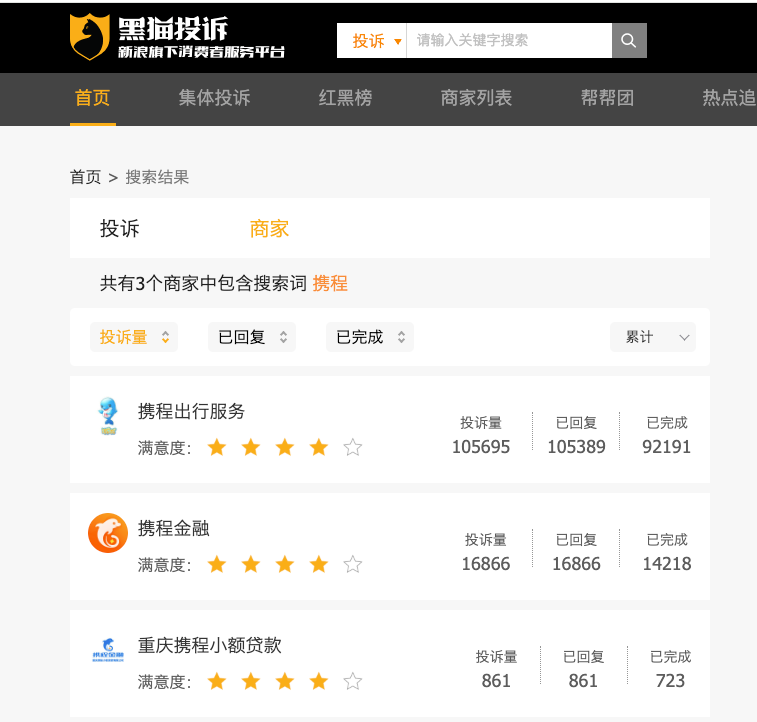The height and width of the screenshot is (722, 757).
Task: Click the empty fifth star of 携程出行服务
Action: tap(353, 447)
